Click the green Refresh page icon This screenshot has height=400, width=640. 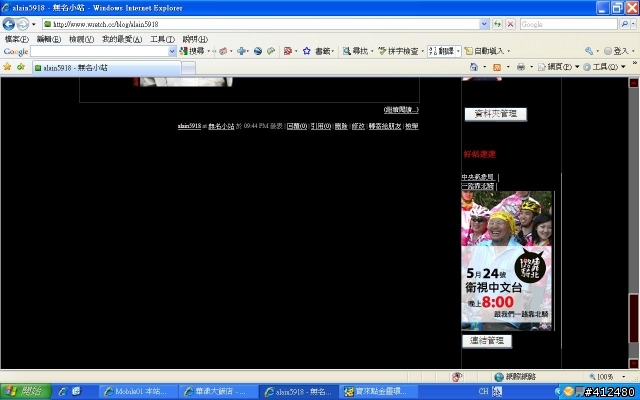pos(497,24)
